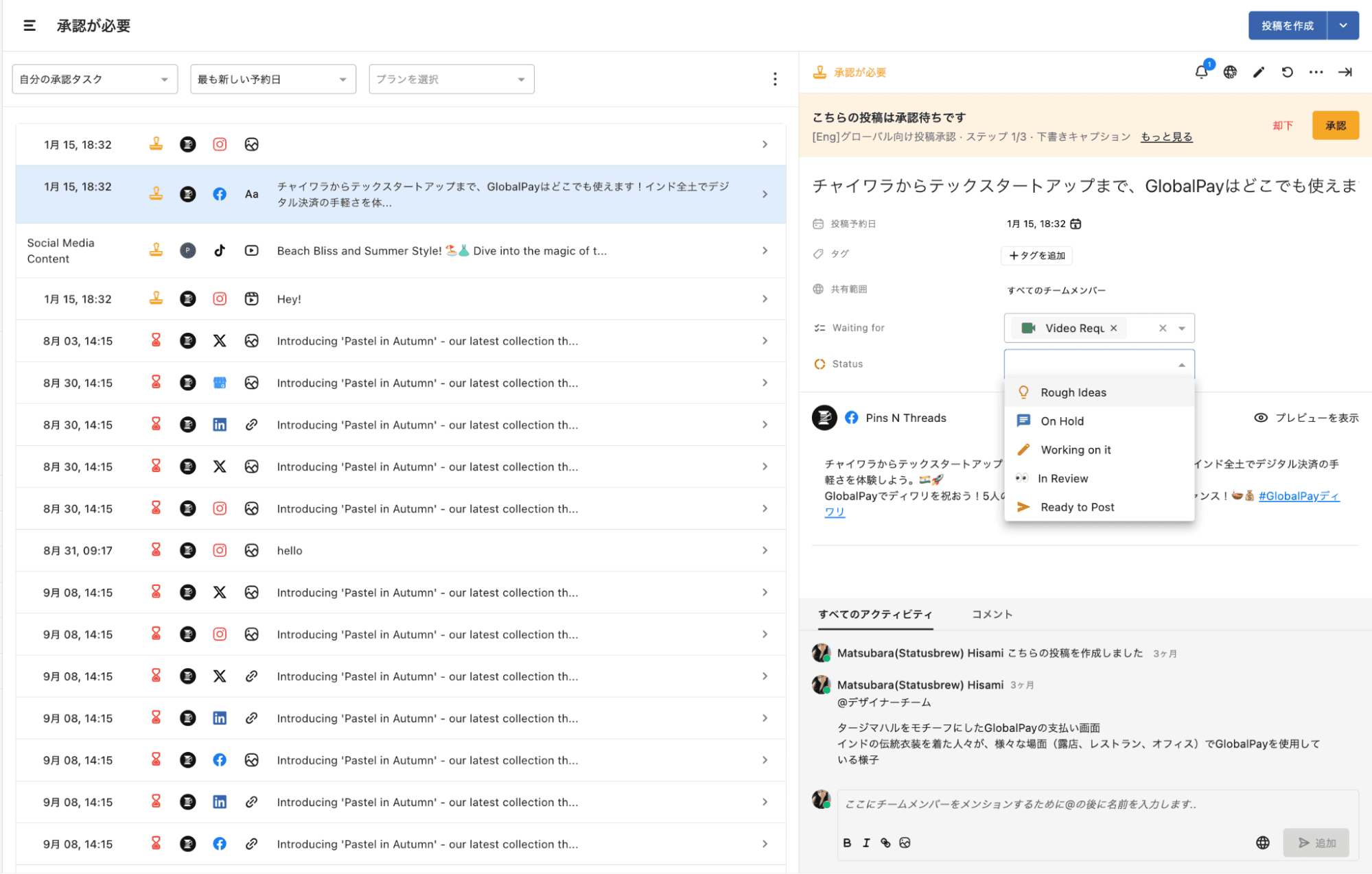Screen dimensions: 1372x874
Task: Open the split arrow next to 投稿を作成
Action: (1343, 25)
